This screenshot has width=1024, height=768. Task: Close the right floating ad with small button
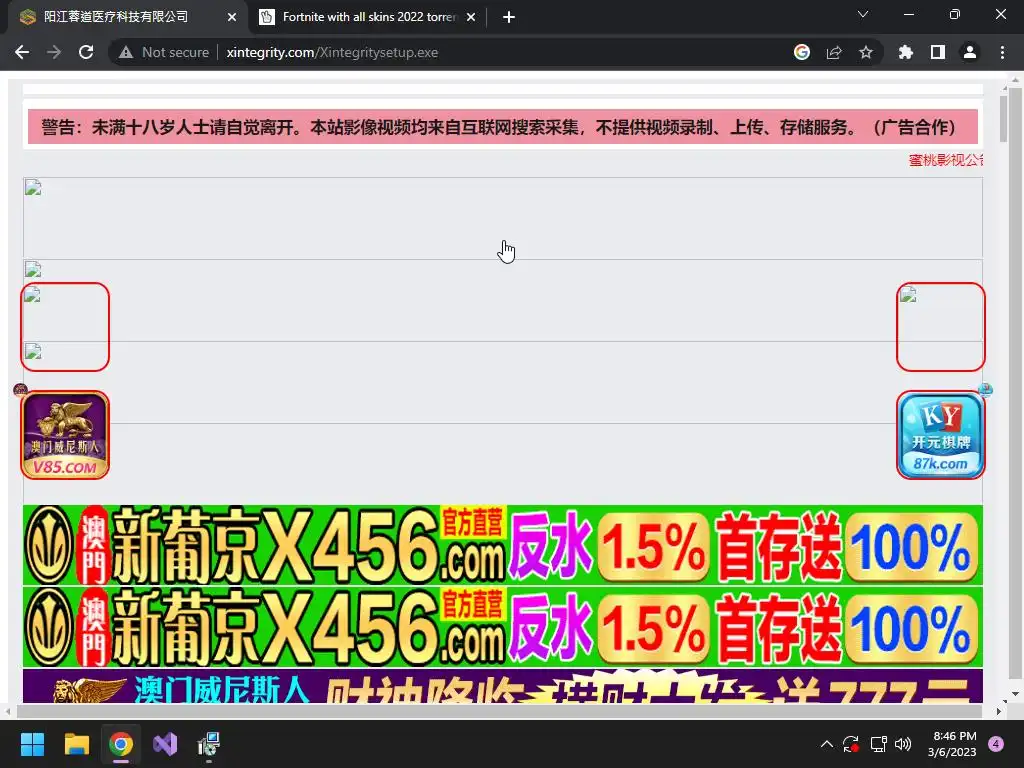click(985, 390)
